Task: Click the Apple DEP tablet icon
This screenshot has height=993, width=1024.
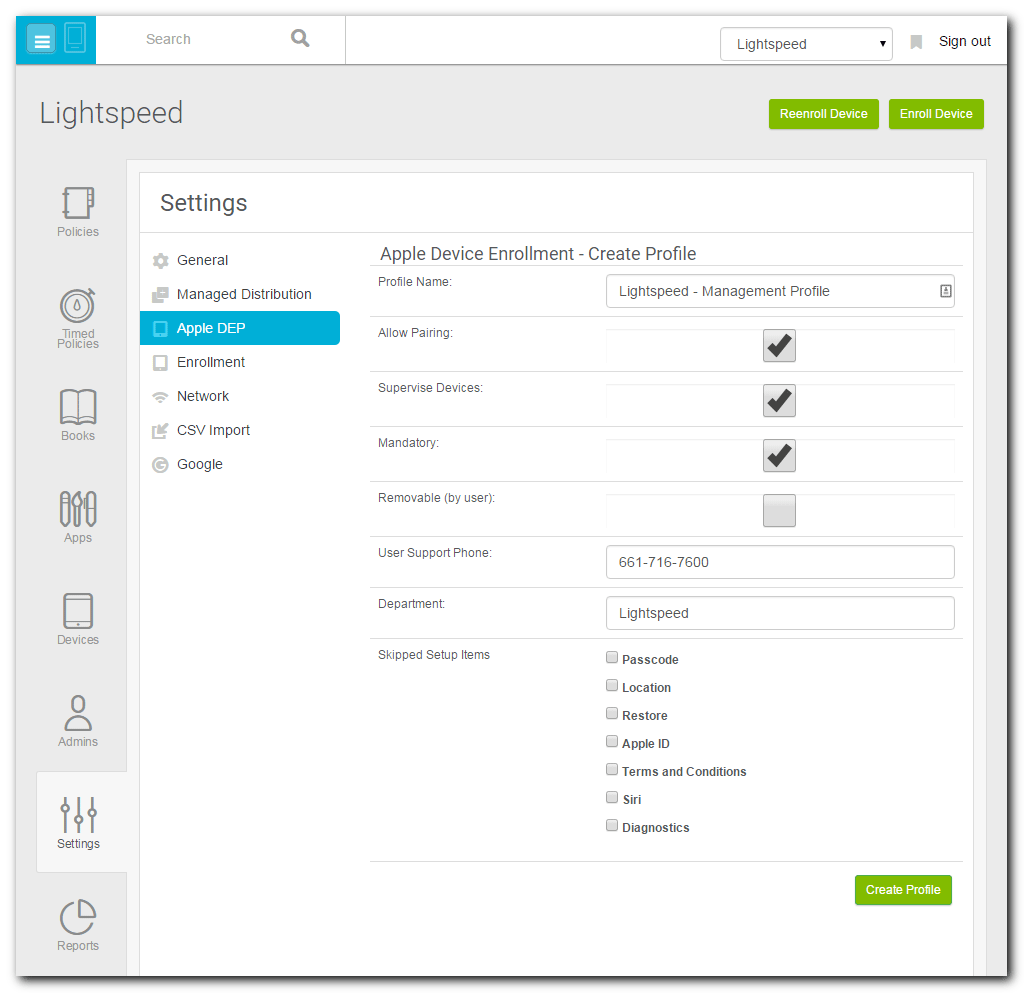Action: [160, 328]
